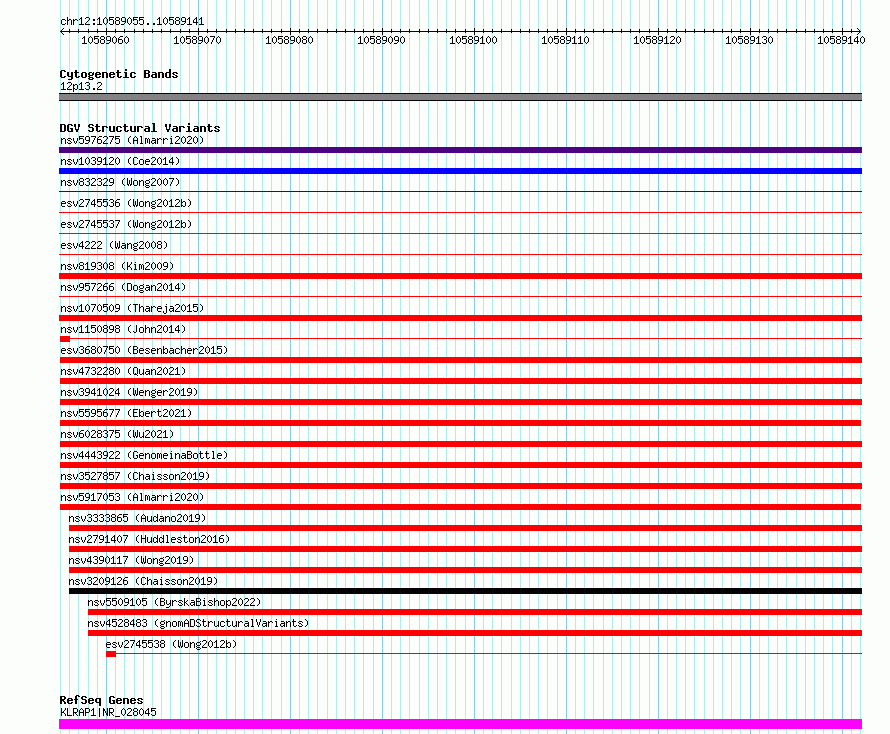Click ruler position 10589100

pyautogui.click(x=473, y=40)
